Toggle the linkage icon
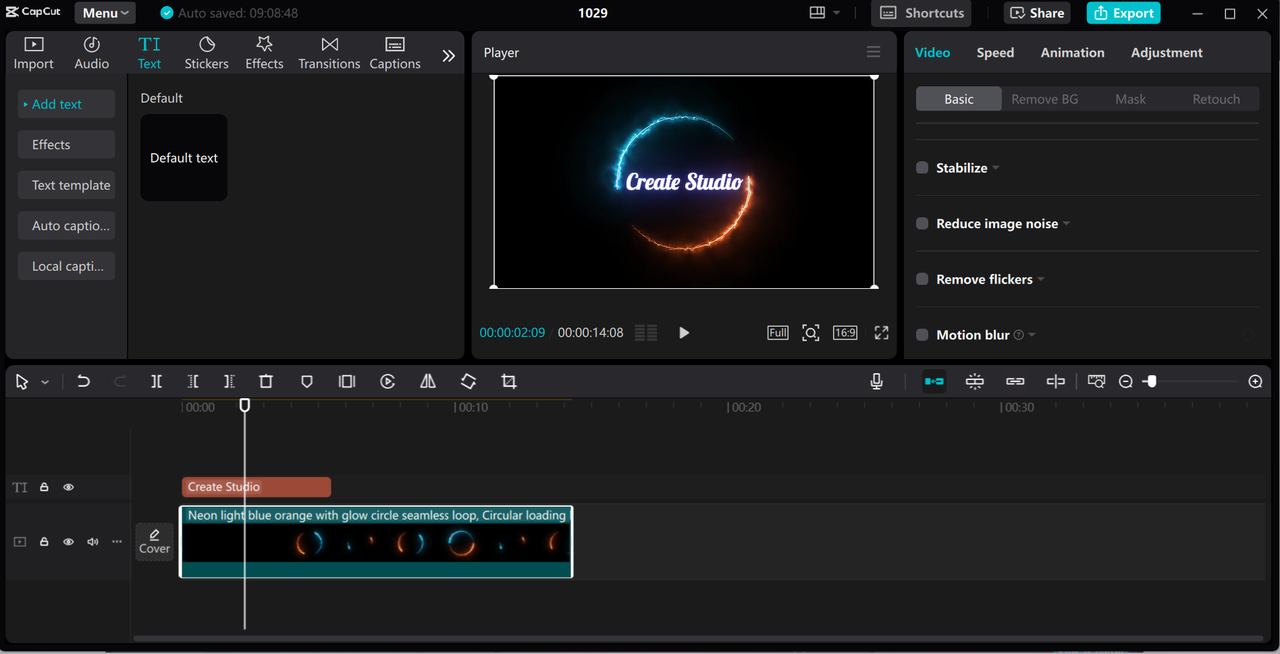The height and width of the screenshot is (654, 1280). click(x=1015, y=381)
